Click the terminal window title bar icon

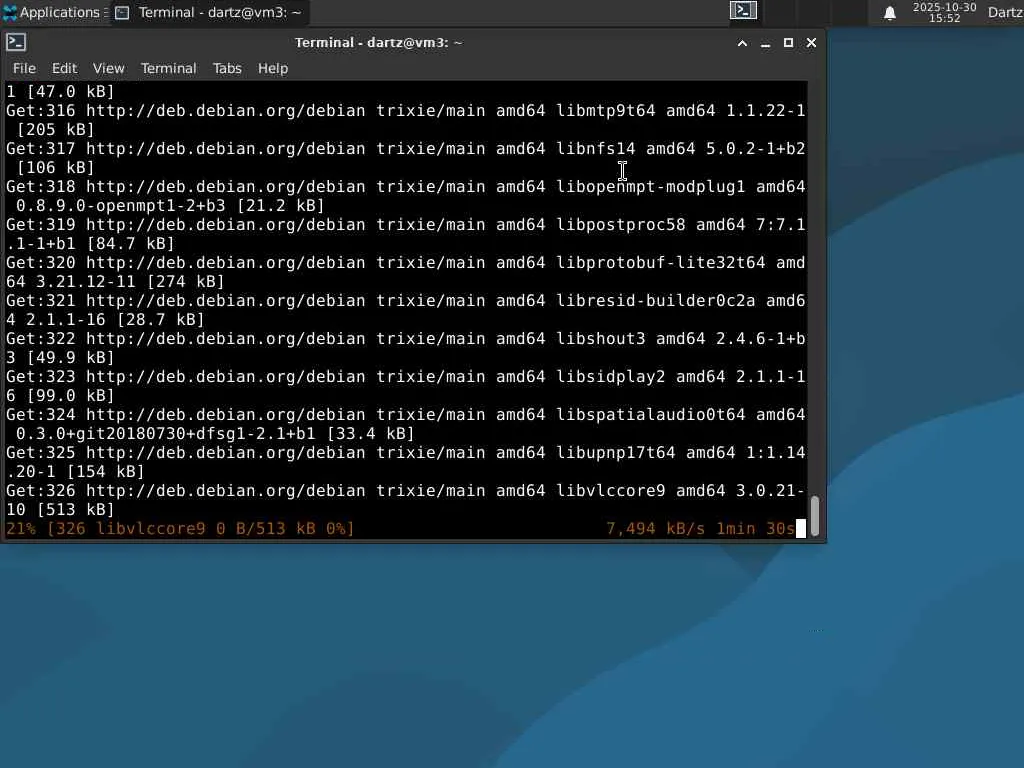pos(16,42)
